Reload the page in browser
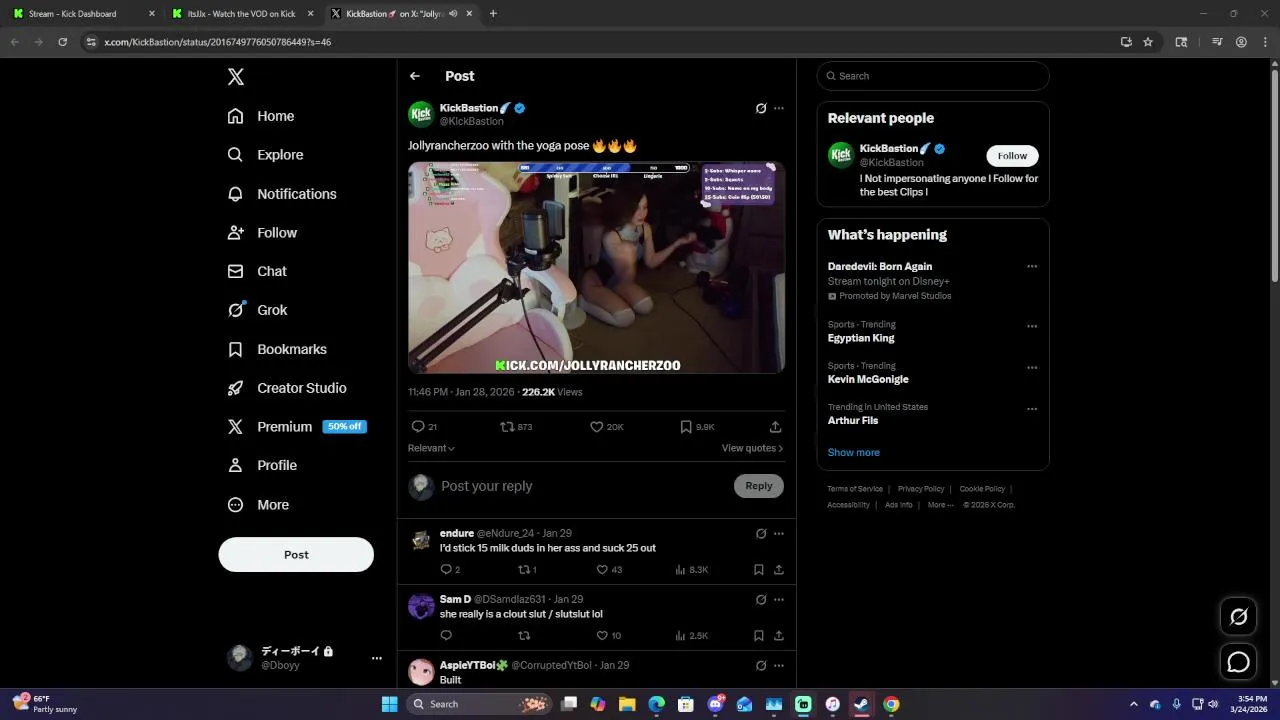This screenshot has height=720, width=1280. point(62,42)
